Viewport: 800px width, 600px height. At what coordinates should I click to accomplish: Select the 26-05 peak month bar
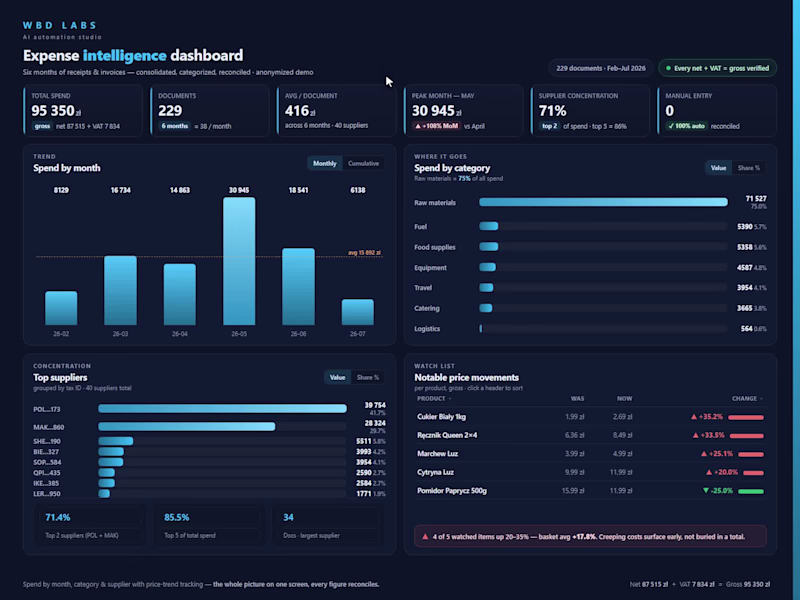point(239,261)
